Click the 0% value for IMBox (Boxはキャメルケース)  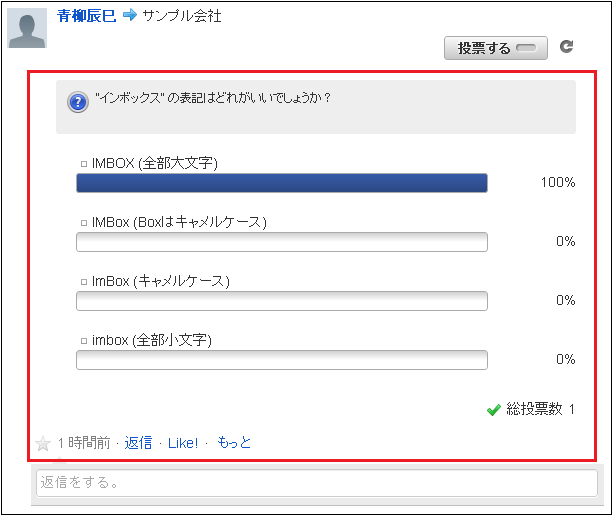point(566,241)
